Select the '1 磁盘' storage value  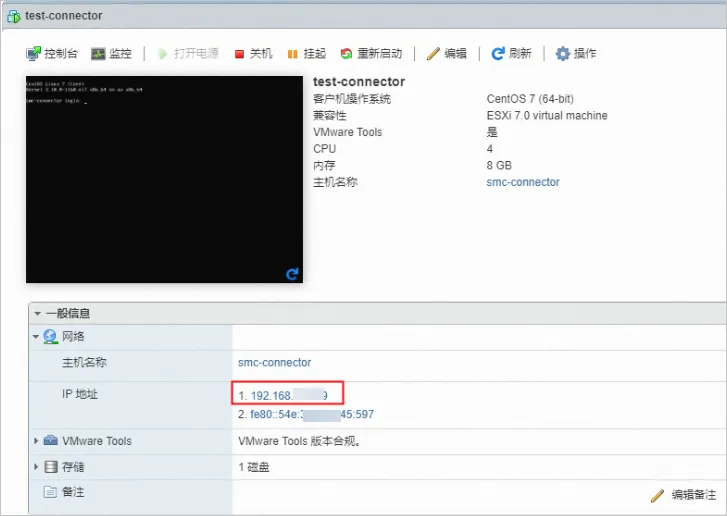pos(254,467)
